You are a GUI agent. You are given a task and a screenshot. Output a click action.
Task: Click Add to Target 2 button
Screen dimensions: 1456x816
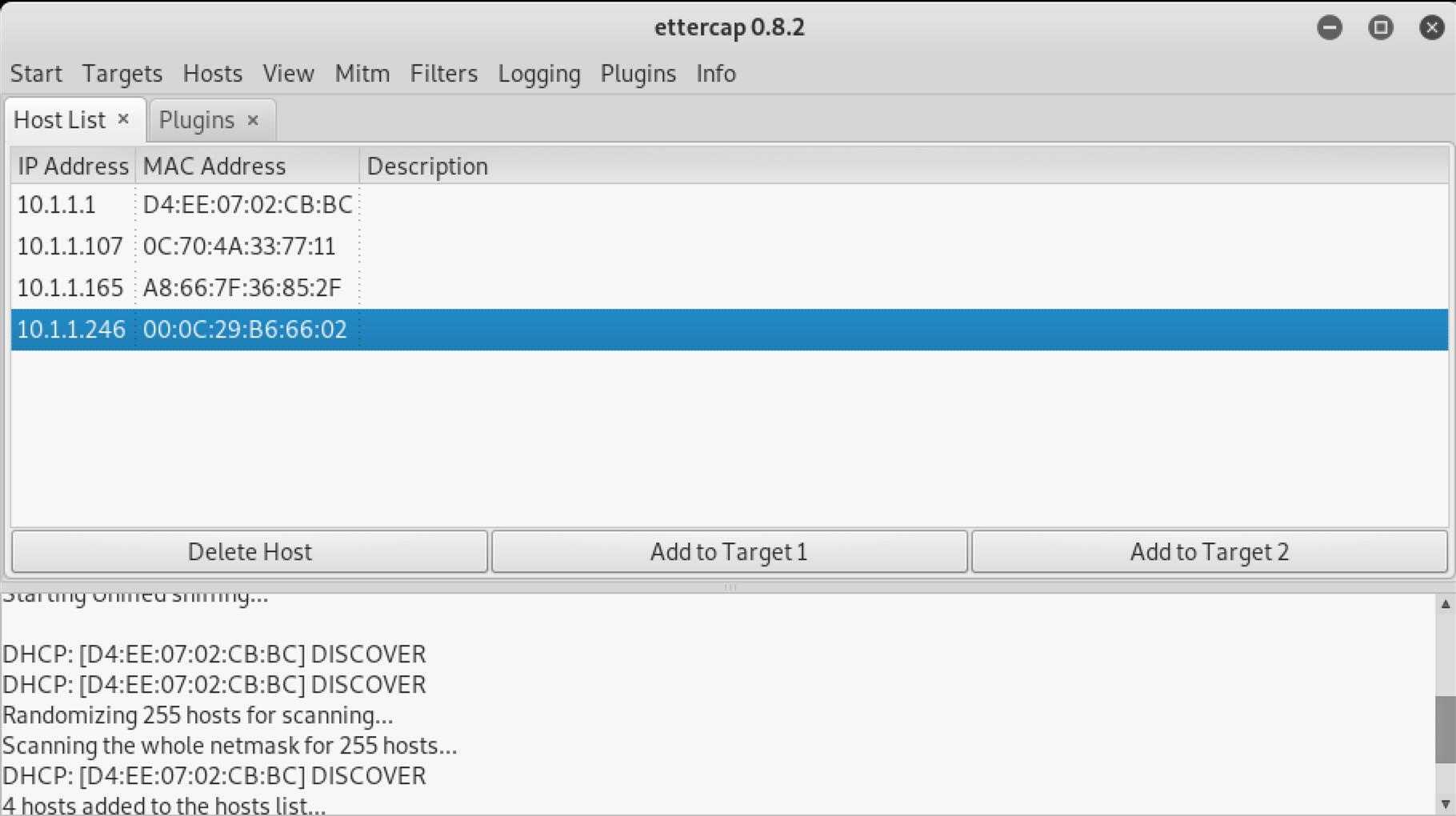click(1210, 552)
